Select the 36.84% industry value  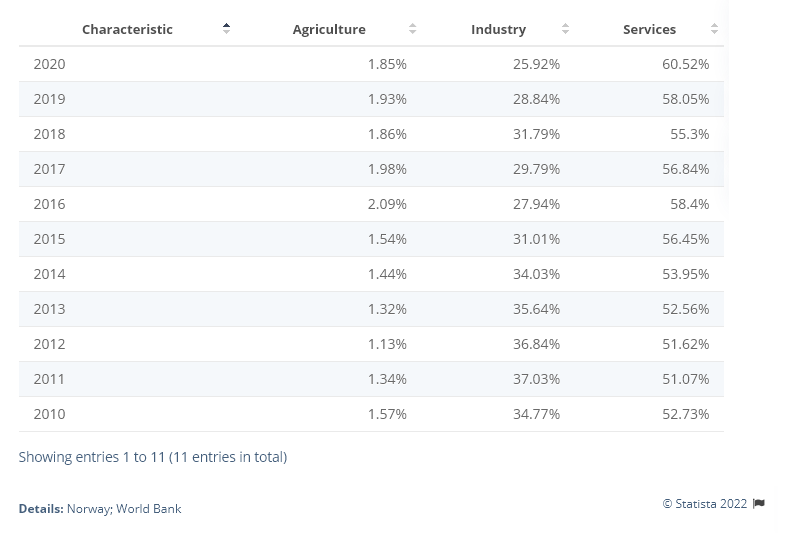tap(536, 344)
